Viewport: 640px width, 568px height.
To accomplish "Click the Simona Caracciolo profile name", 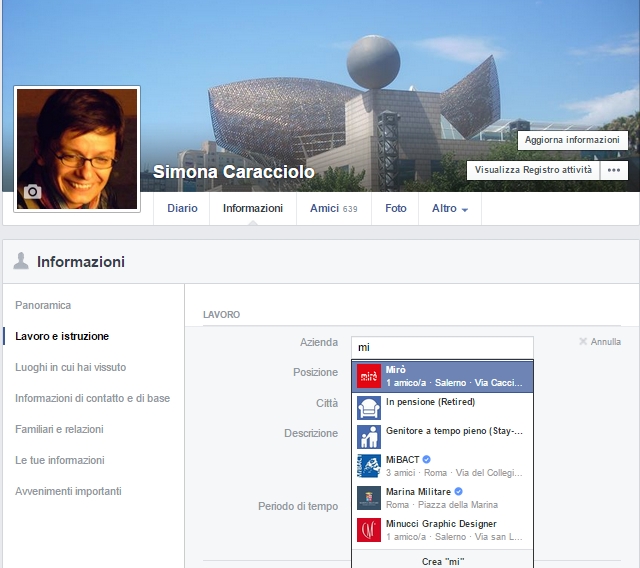I will 233,172.
